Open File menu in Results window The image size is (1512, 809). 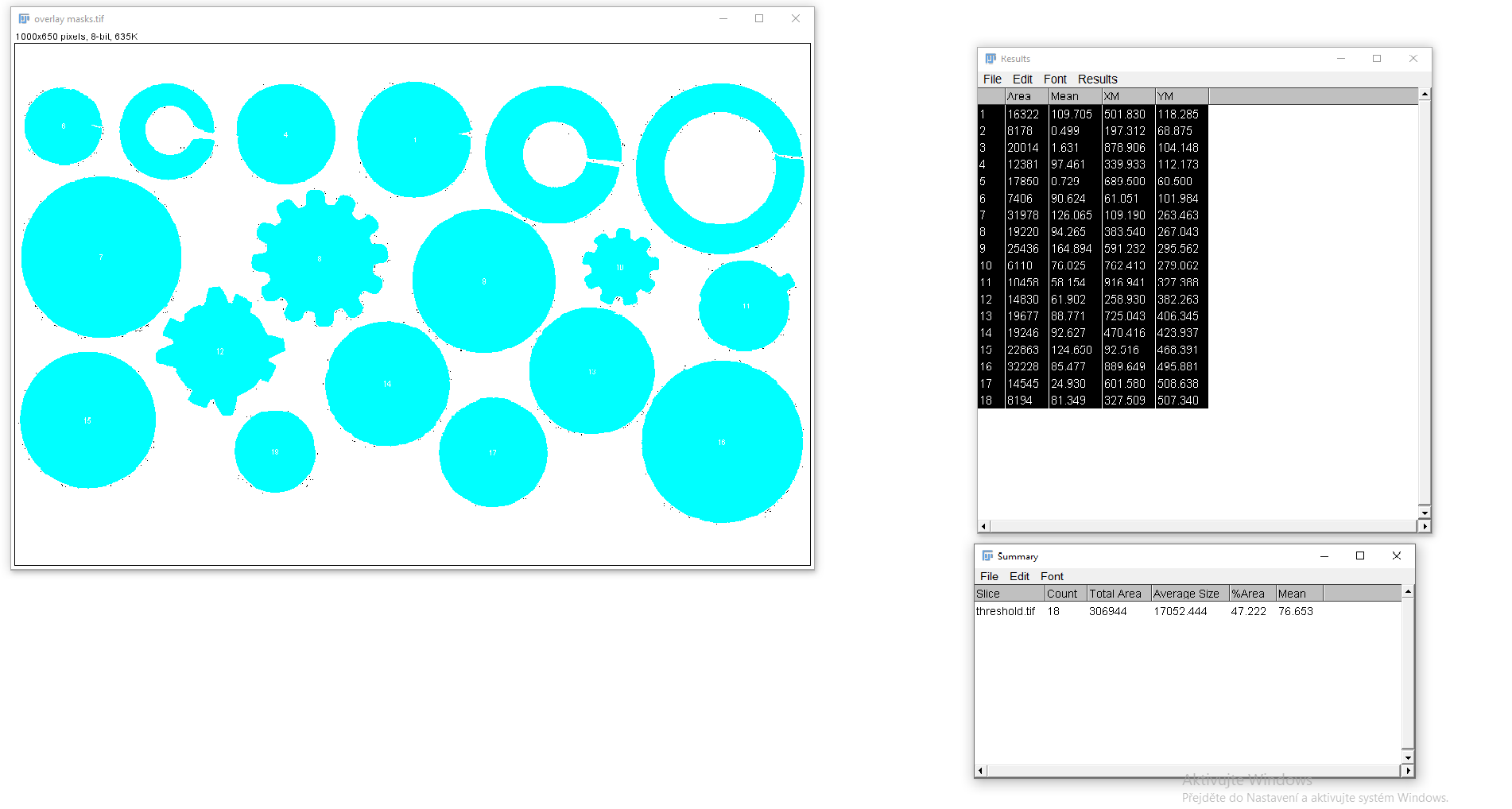992,79
